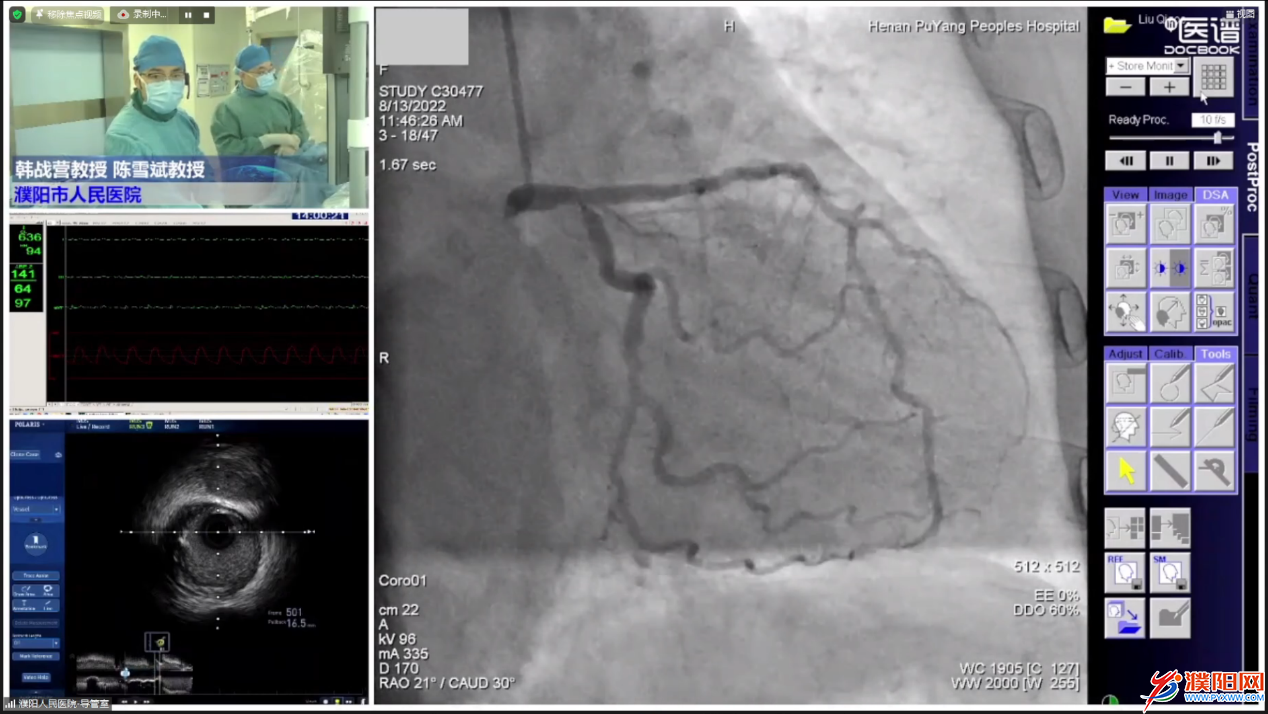Select the angle protractor measurement tool
The image size is (1268, 714).
(1214, 471)
